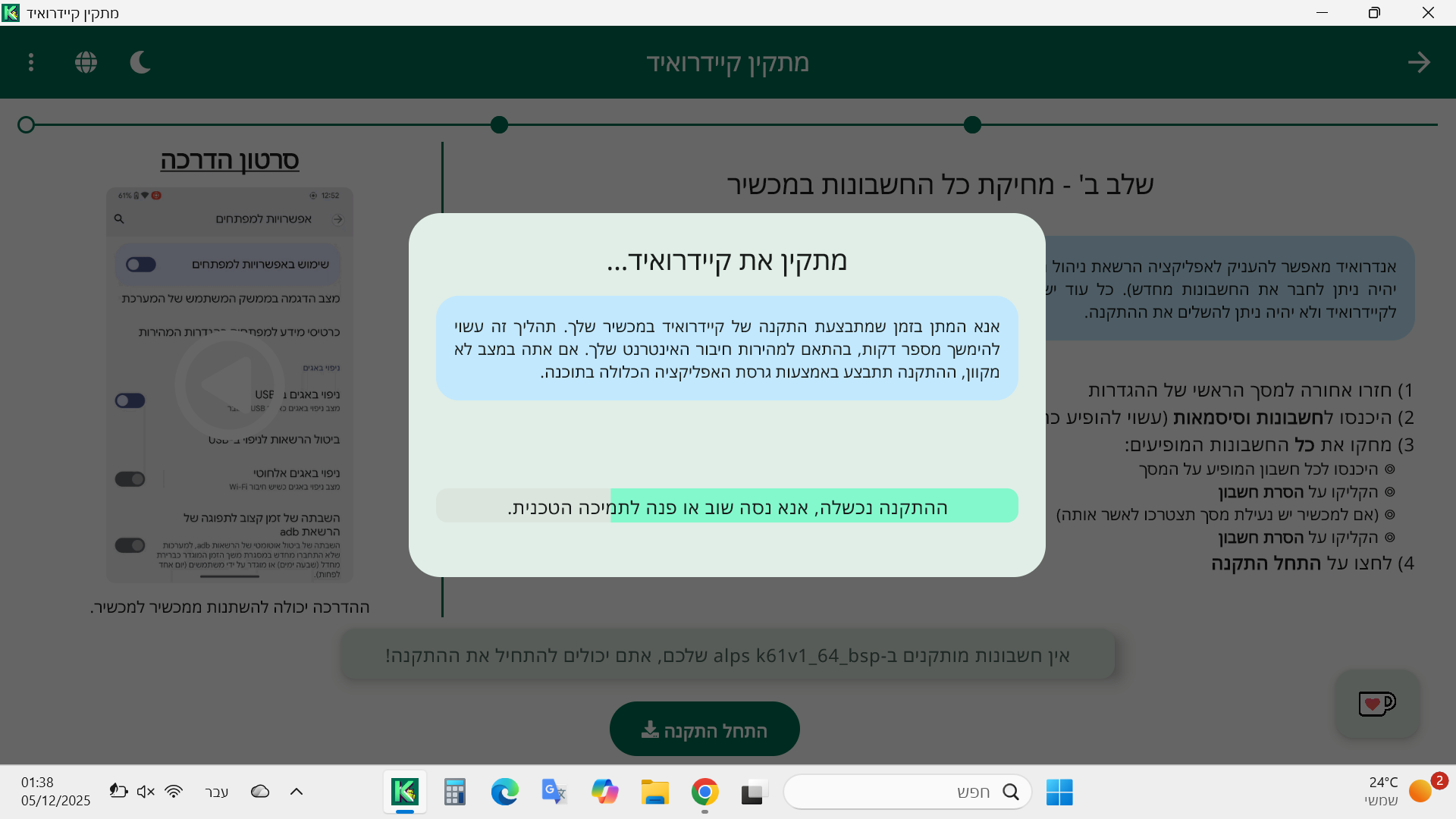The width and height of the screenshot is (1456, 819).
Task: Open the Windows Start menu
Action: (1059, 792)
